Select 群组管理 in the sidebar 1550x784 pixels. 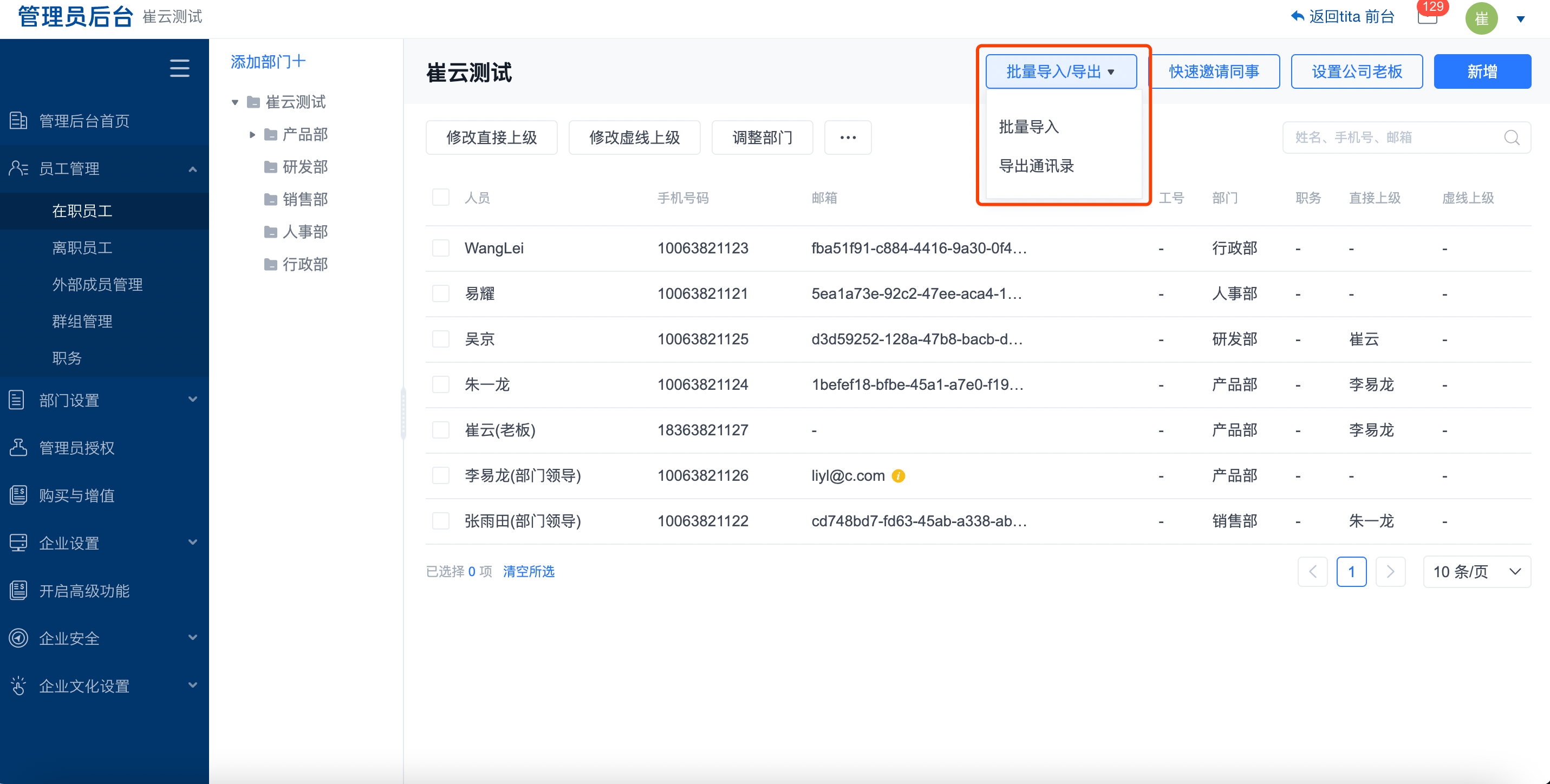tap(105, 321)
